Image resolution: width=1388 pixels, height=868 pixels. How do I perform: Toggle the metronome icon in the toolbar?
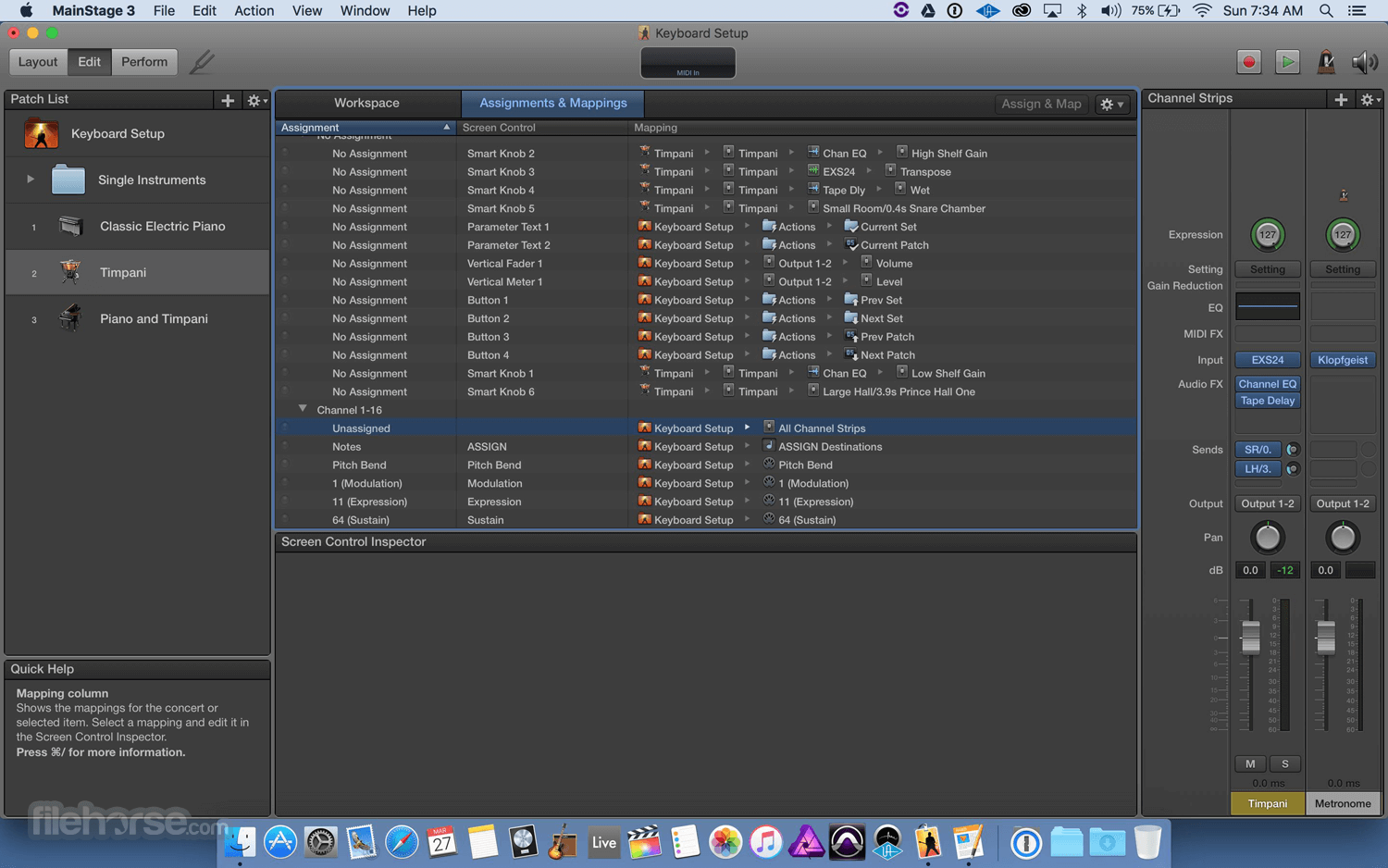[1326, 62]
